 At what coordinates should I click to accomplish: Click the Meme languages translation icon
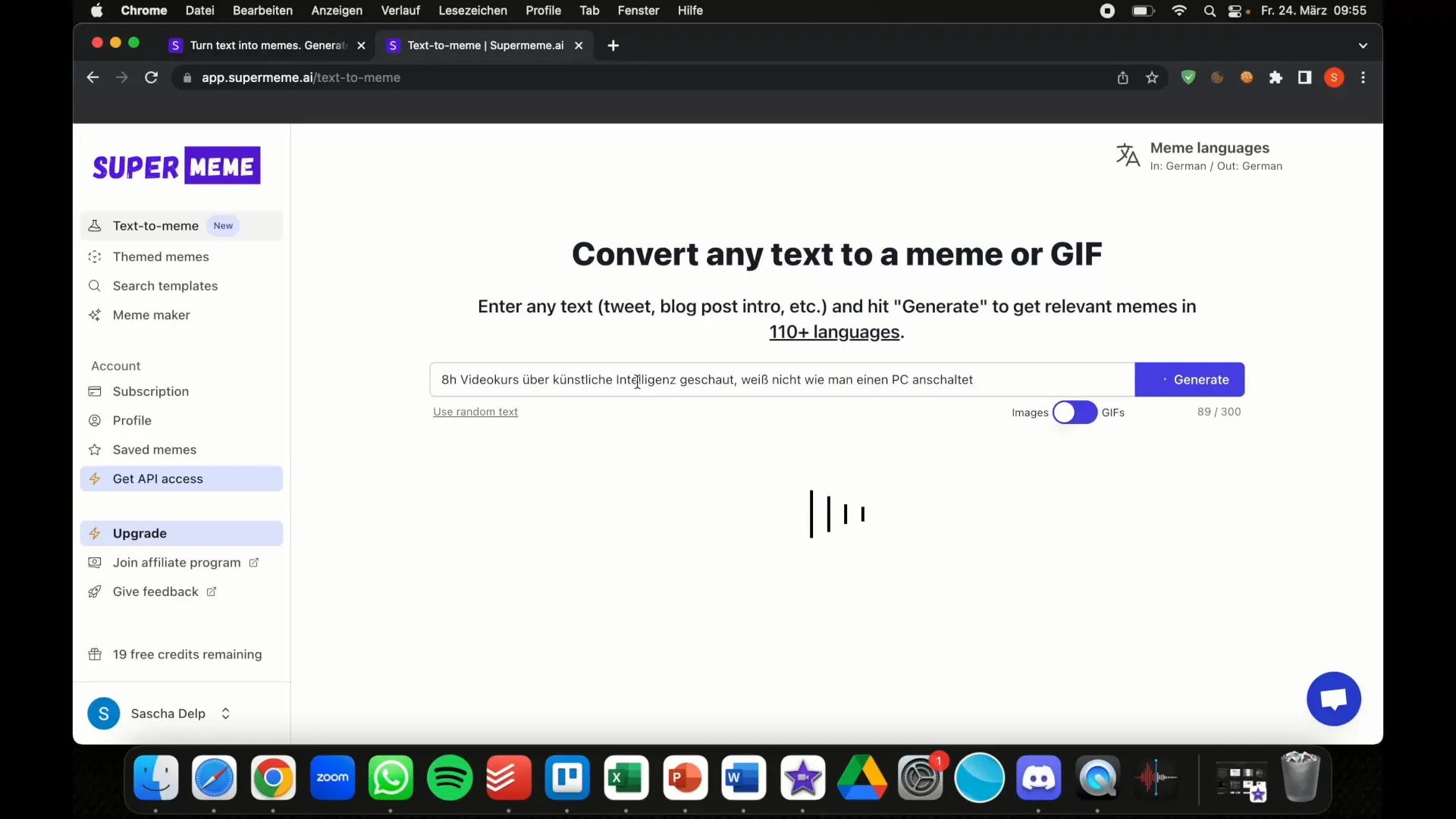click(1128, 155)
